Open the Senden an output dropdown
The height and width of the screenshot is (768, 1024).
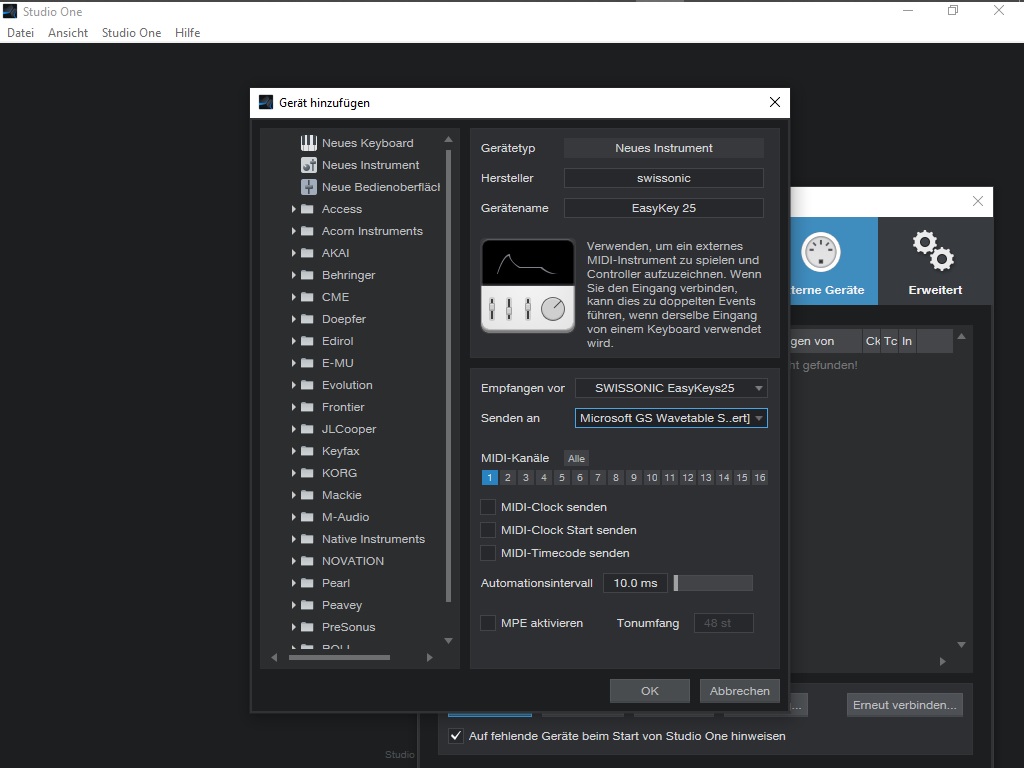(x=671, y=418)
